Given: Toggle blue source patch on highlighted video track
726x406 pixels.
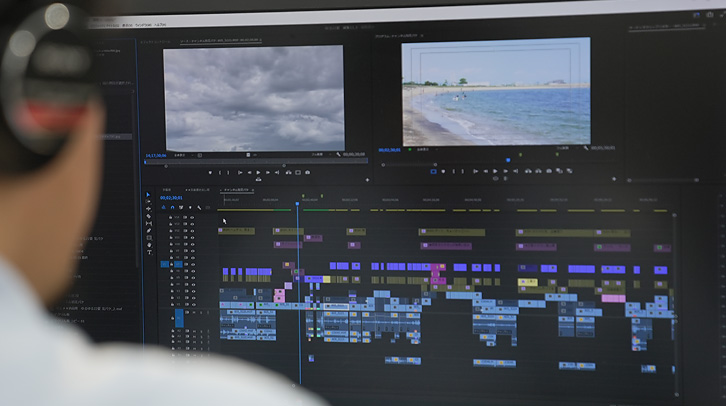Looking at the screenshot, I should click(164, 264).
